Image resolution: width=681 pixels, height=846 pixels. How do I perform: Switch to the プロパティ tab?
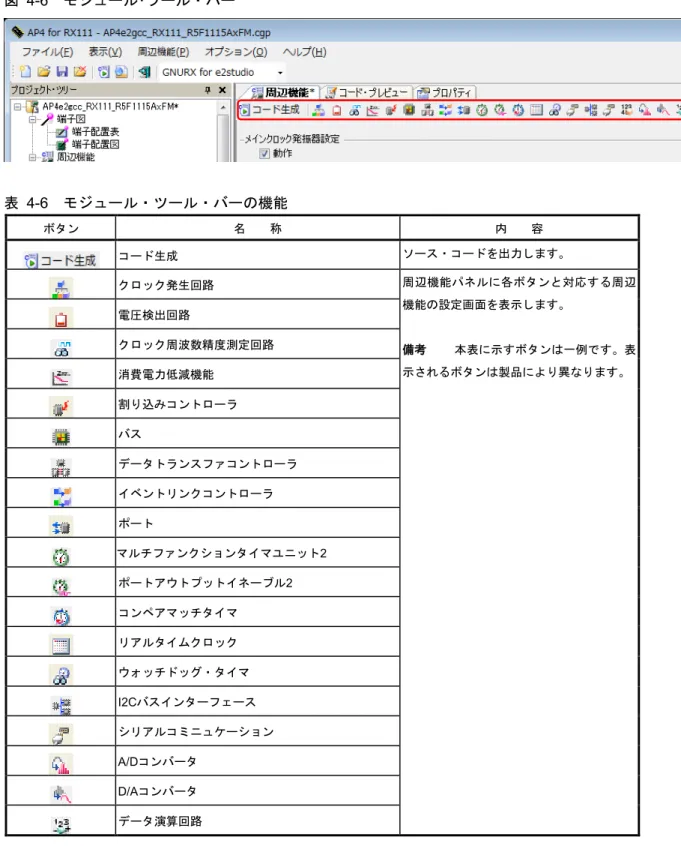pyautogui.click(x=445, y=93)
